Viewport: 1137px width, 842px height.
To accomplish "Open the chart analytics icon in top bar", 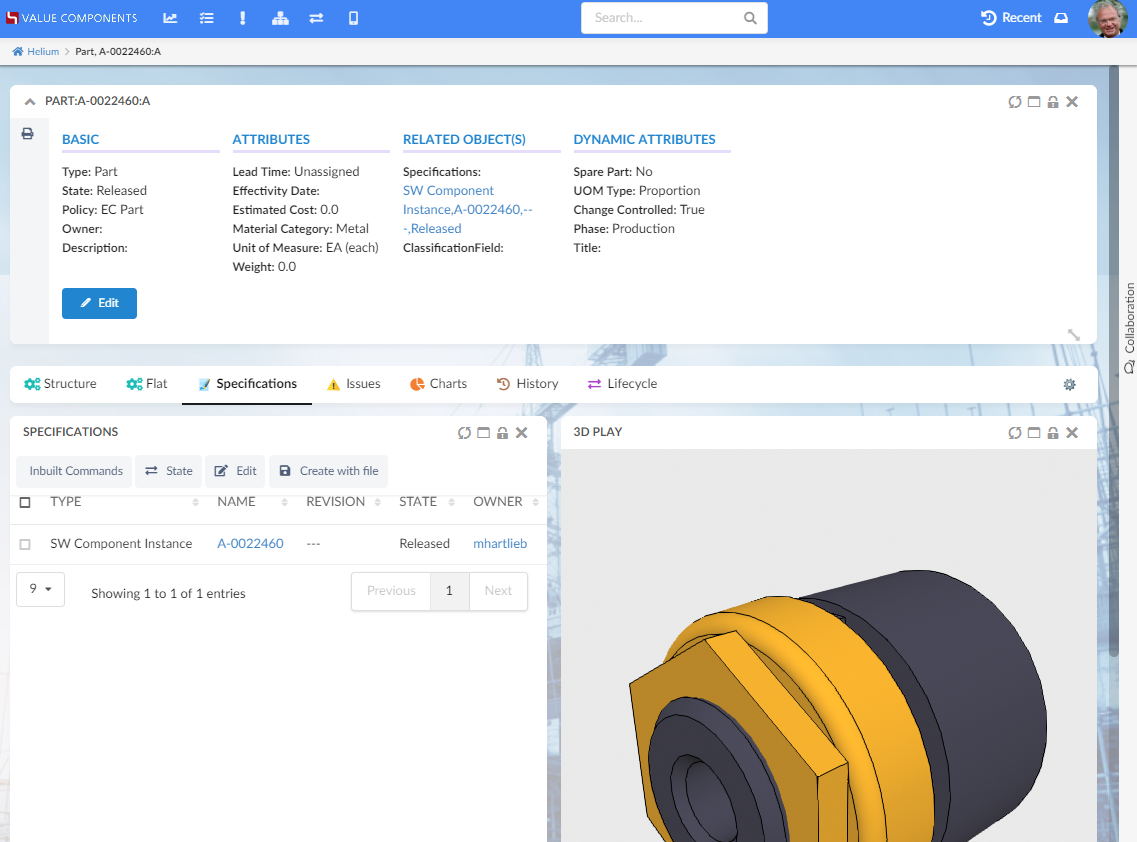I will pyautogui.click(x=171, y=18).
